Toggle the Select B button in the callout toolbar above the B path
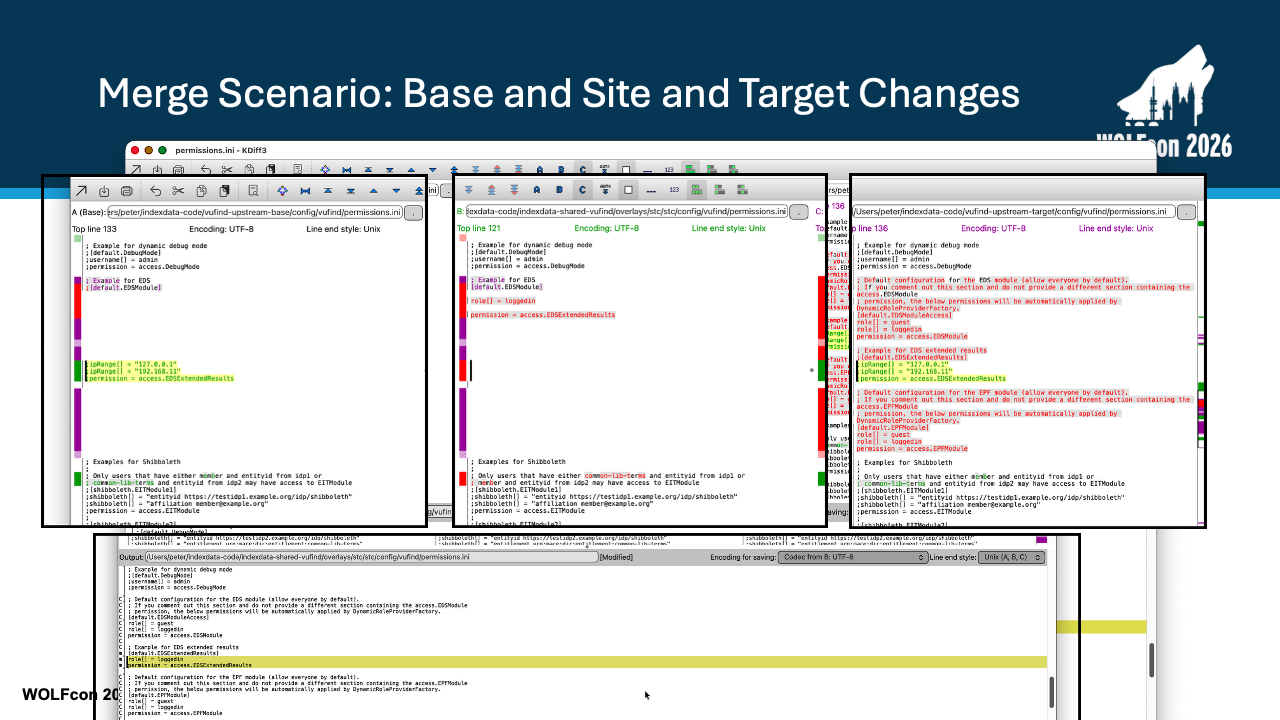 pos(559,190)
